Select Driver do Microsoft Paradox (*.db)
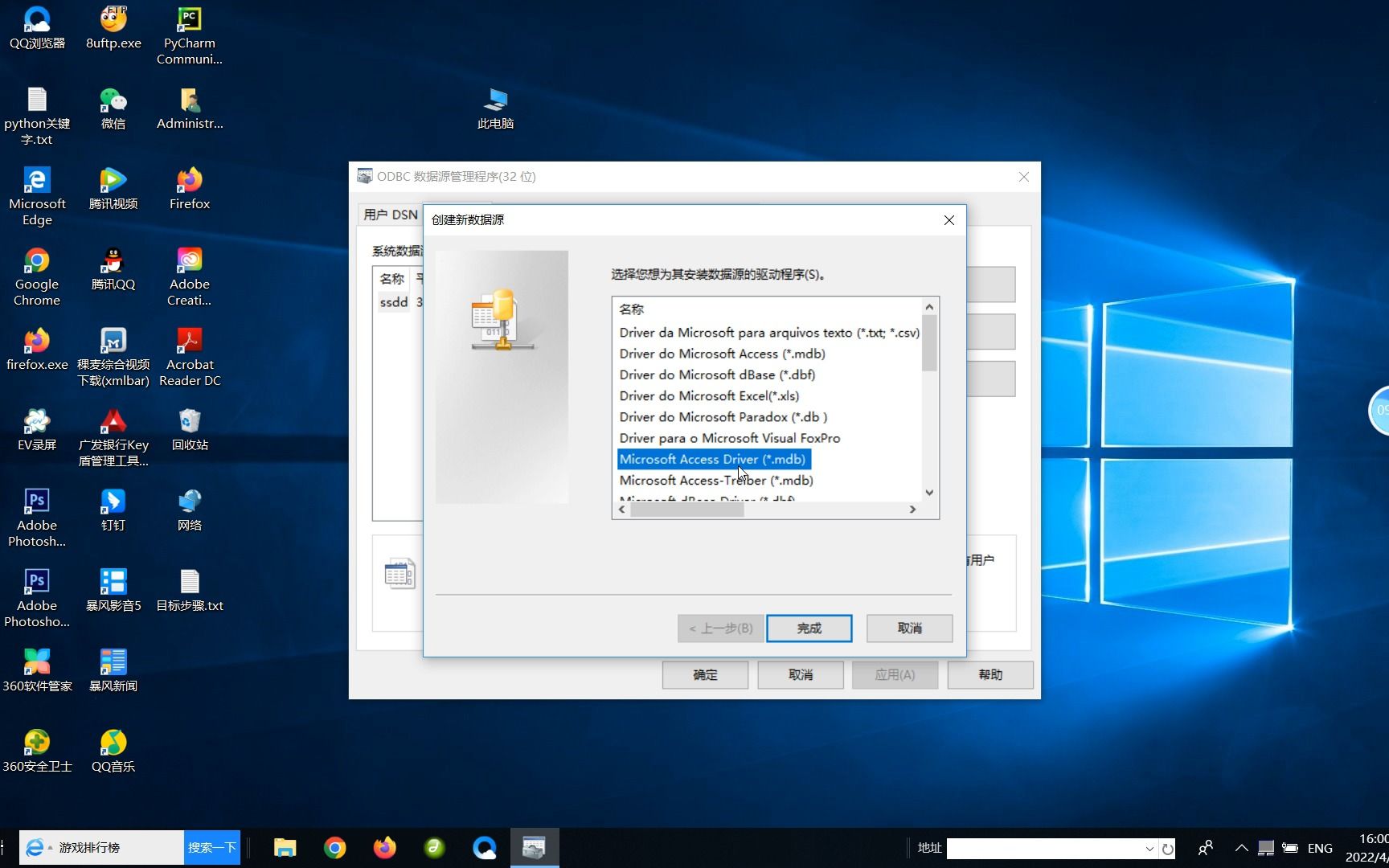 coord(723,416)
